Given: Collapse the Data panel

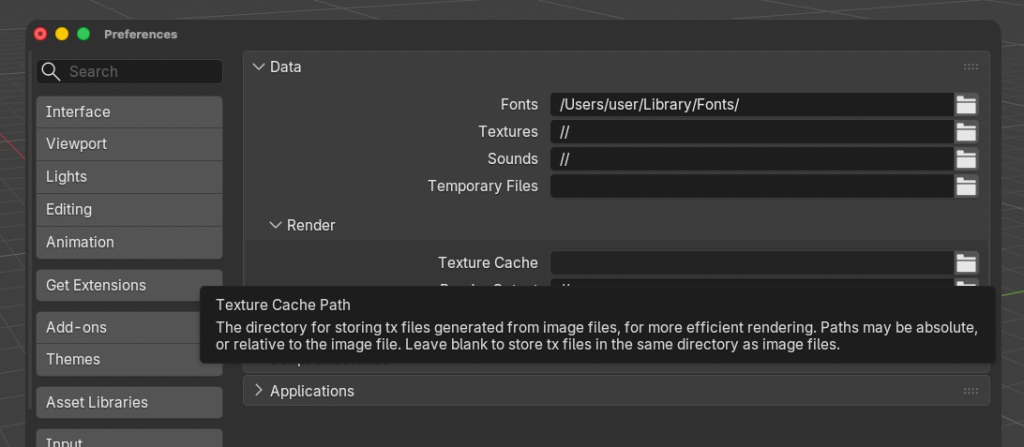Looking at the screenshot, I should [x=259, y=67].
